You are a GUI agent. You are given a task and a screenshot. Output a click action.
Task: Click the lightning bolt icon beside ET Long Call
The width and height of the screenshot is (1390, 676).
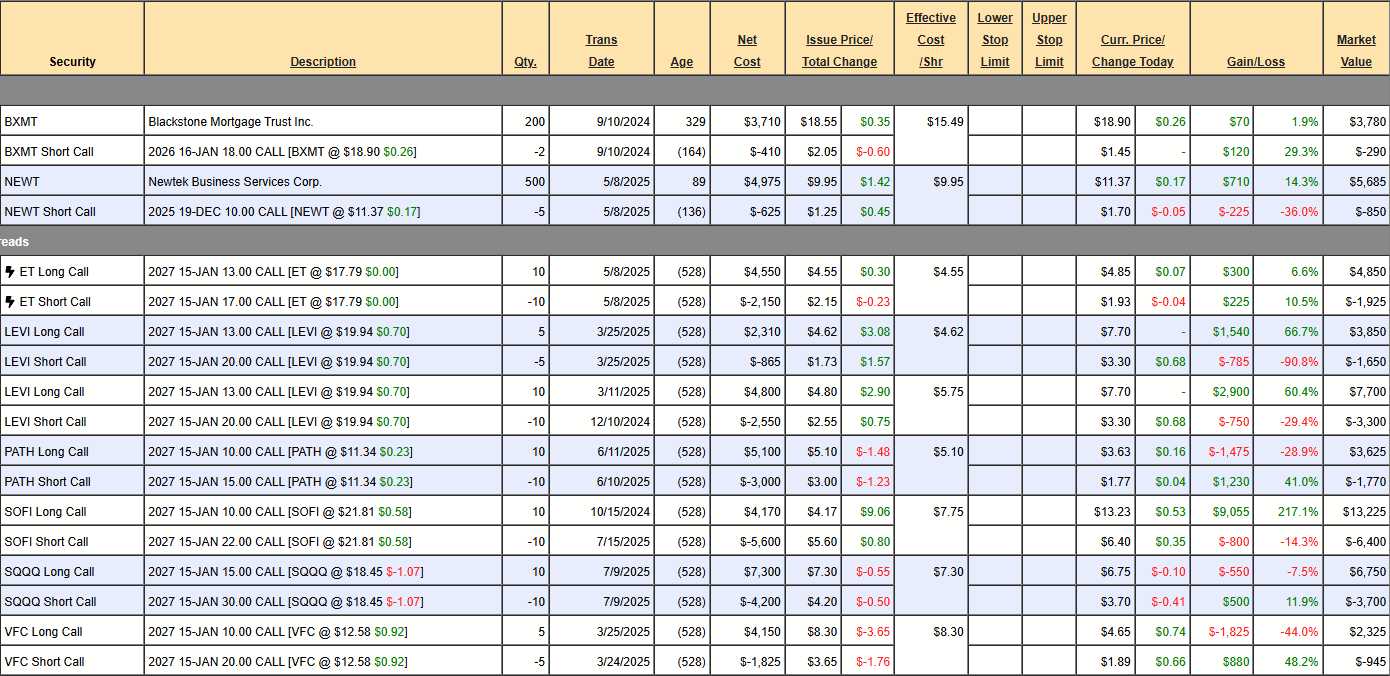click(x=10, y=271)
